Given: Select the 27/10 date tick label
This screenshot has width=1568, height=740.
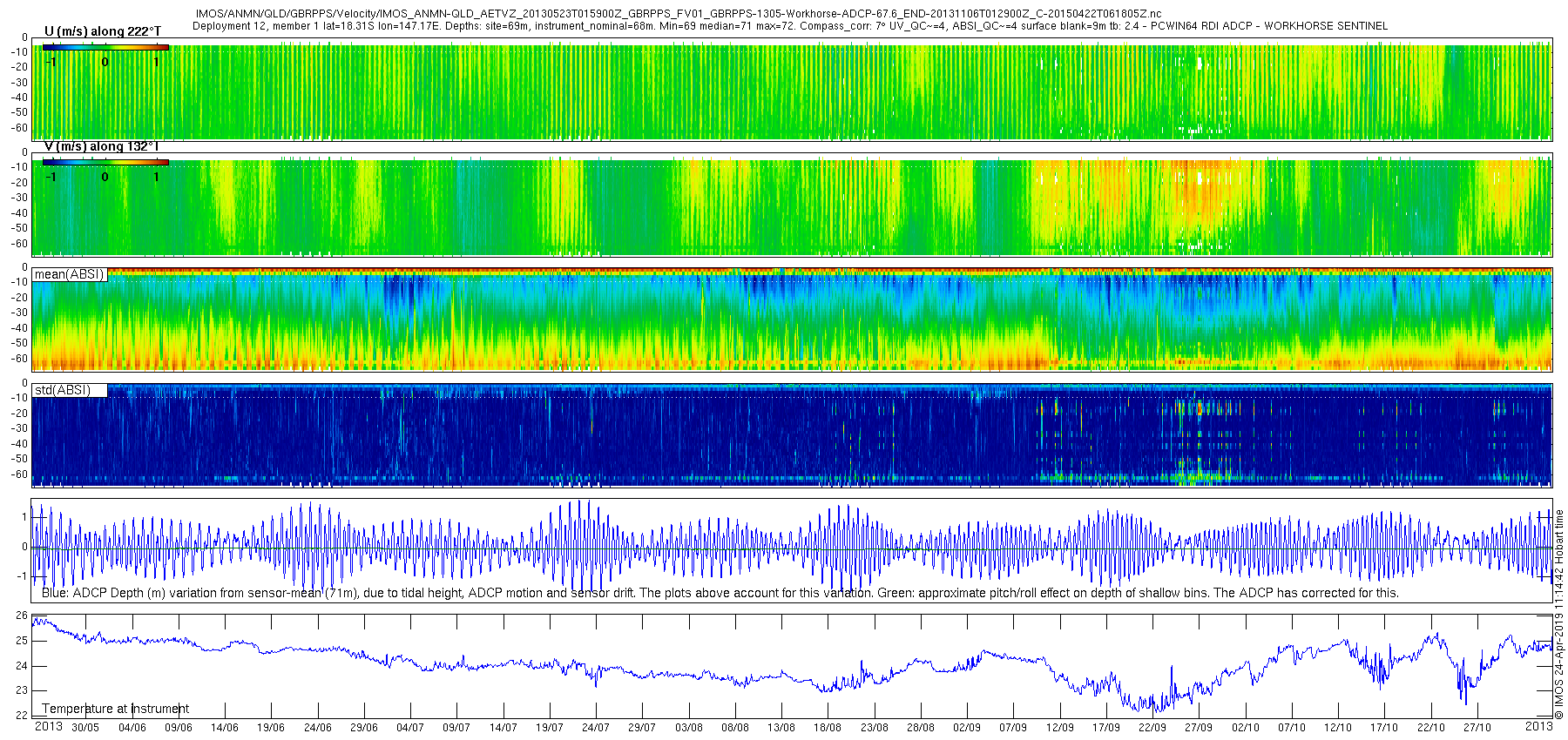Looking at the screenshot, I should point(1477,728).
